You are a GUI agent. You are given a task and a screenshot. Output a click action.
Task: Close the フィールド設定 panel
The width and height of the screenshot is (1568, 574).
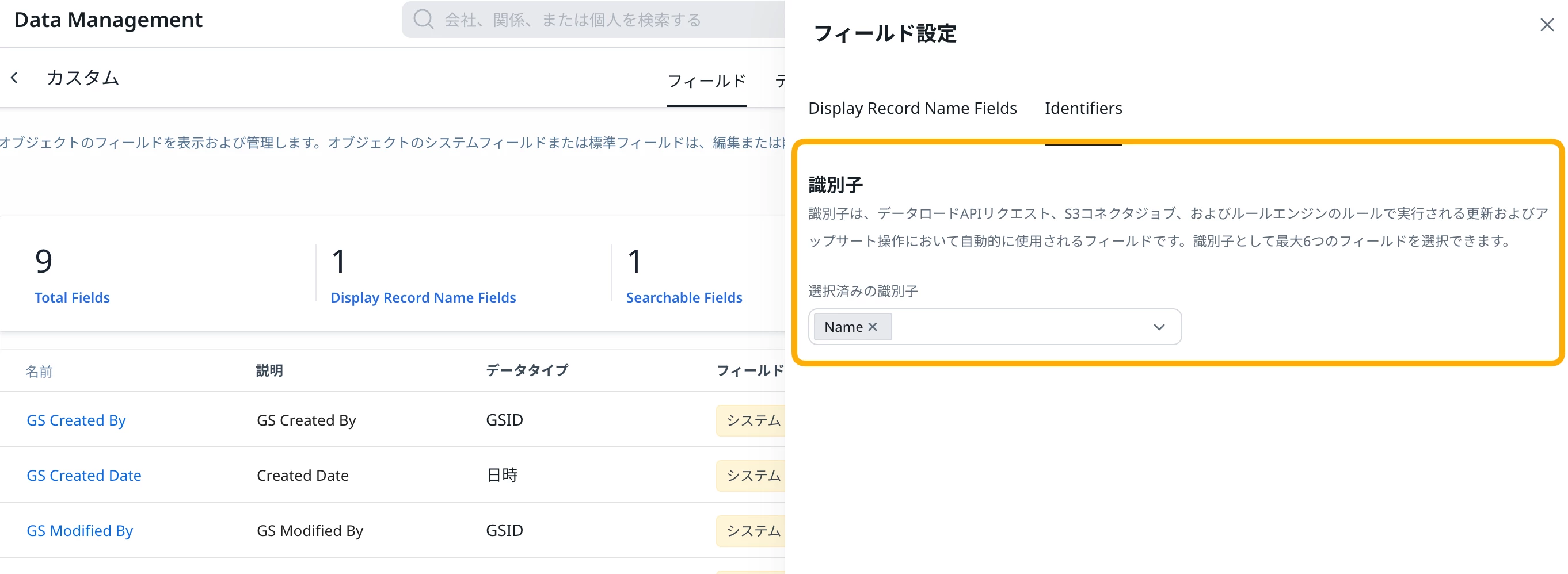click(x=1547, y=25)
